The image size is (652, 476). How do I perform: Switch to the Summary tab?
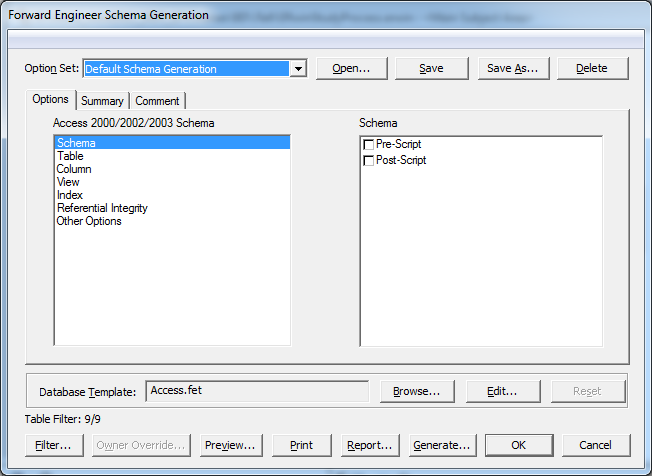pos(102,101)
